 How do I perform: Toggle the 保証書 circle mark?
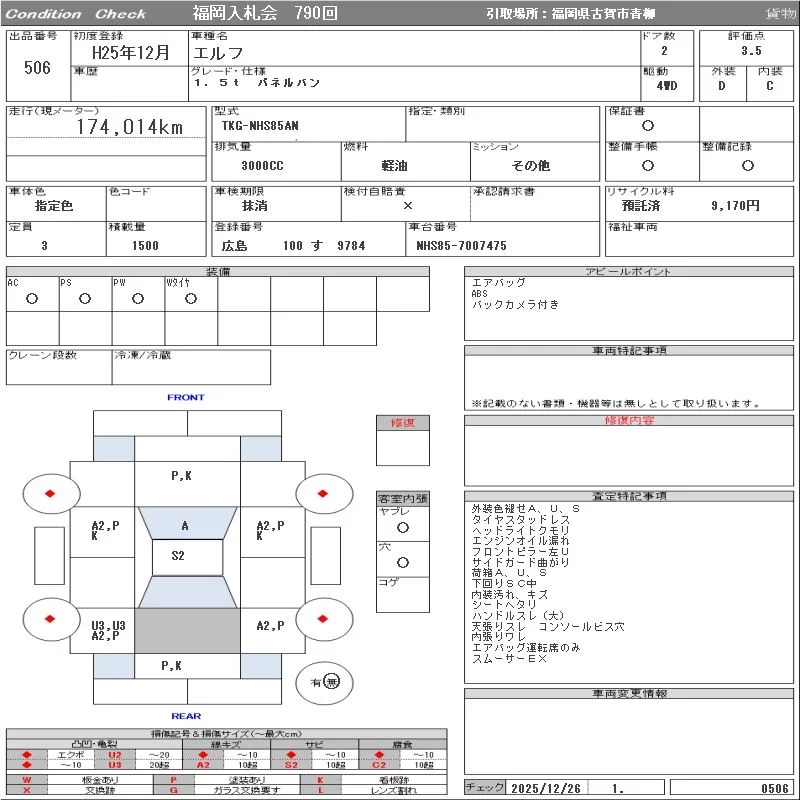[648, 126]
